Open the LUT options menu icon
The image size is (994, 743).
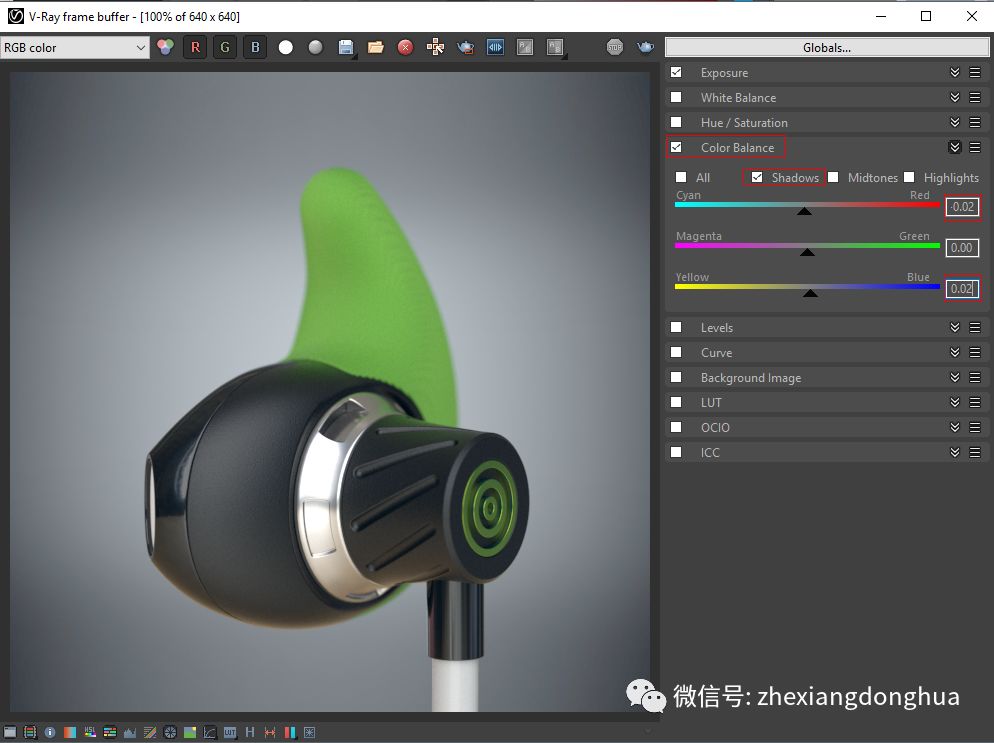point(975,402)
